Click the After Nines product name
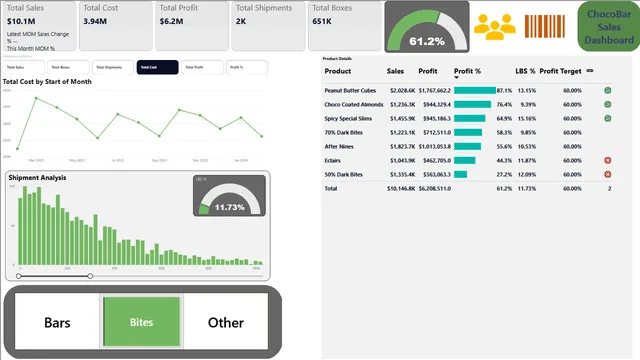Image resolution: width=640 pixels, height=360 pixels. 339,147
